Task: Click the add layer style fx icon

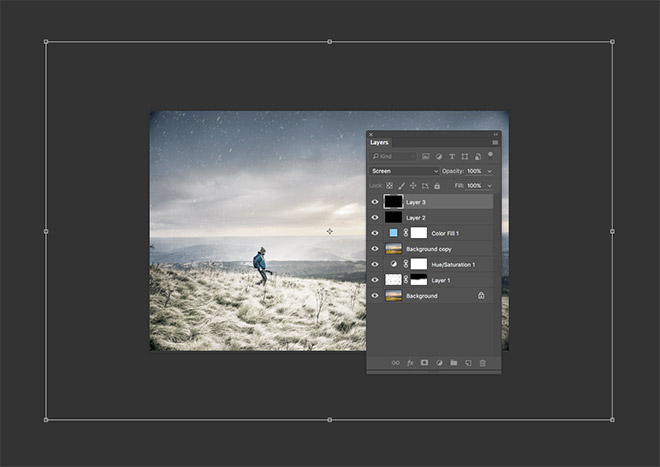Action: (x=410, y=363)
